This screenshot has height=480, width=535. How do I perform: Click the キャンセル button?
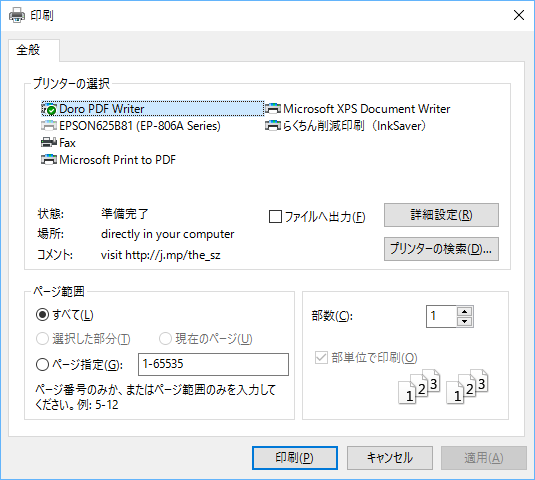point(390,458)
